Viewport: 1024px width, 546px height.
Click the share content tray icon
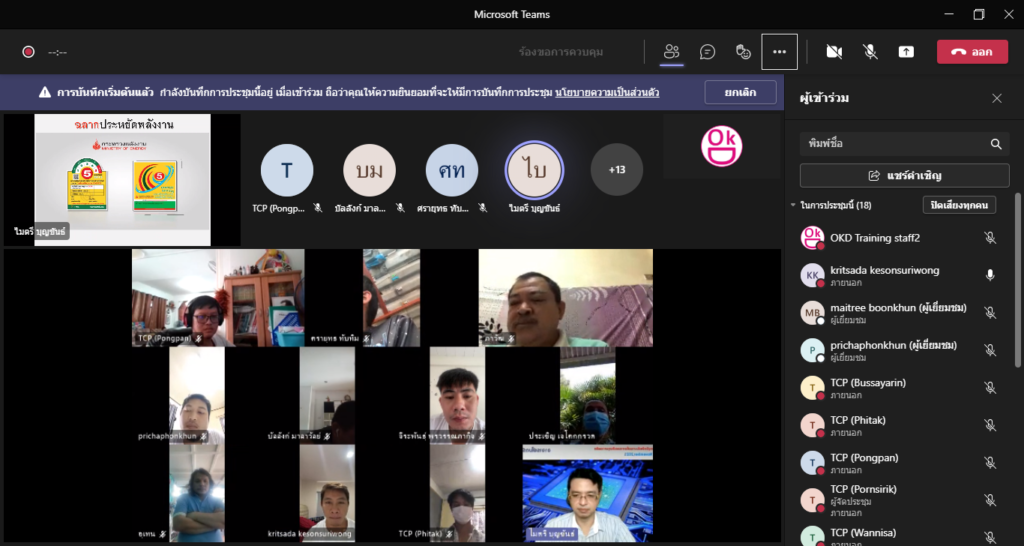906,52
